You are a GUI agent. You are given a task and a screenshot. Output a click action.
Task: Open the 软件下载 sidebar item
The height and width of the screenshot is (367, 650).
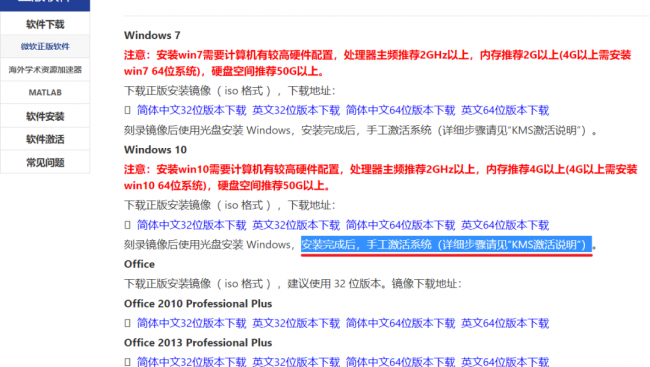coord(45,24)
